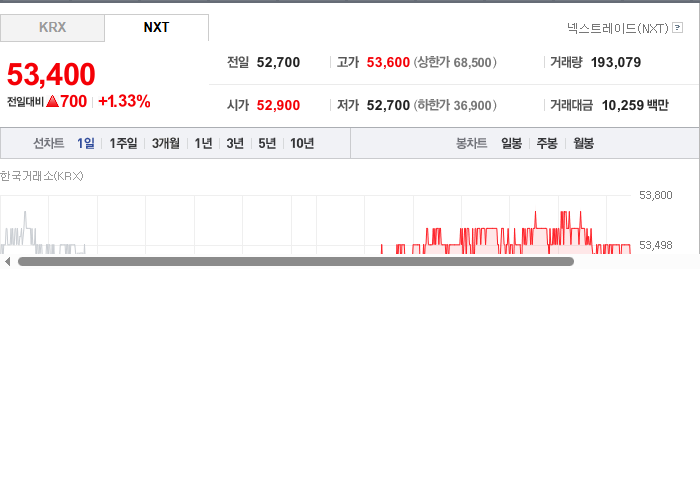Image resolution: width=700 pixels, height=490 pixels.
Task: Click the 선차트 label
Action: 49,143
